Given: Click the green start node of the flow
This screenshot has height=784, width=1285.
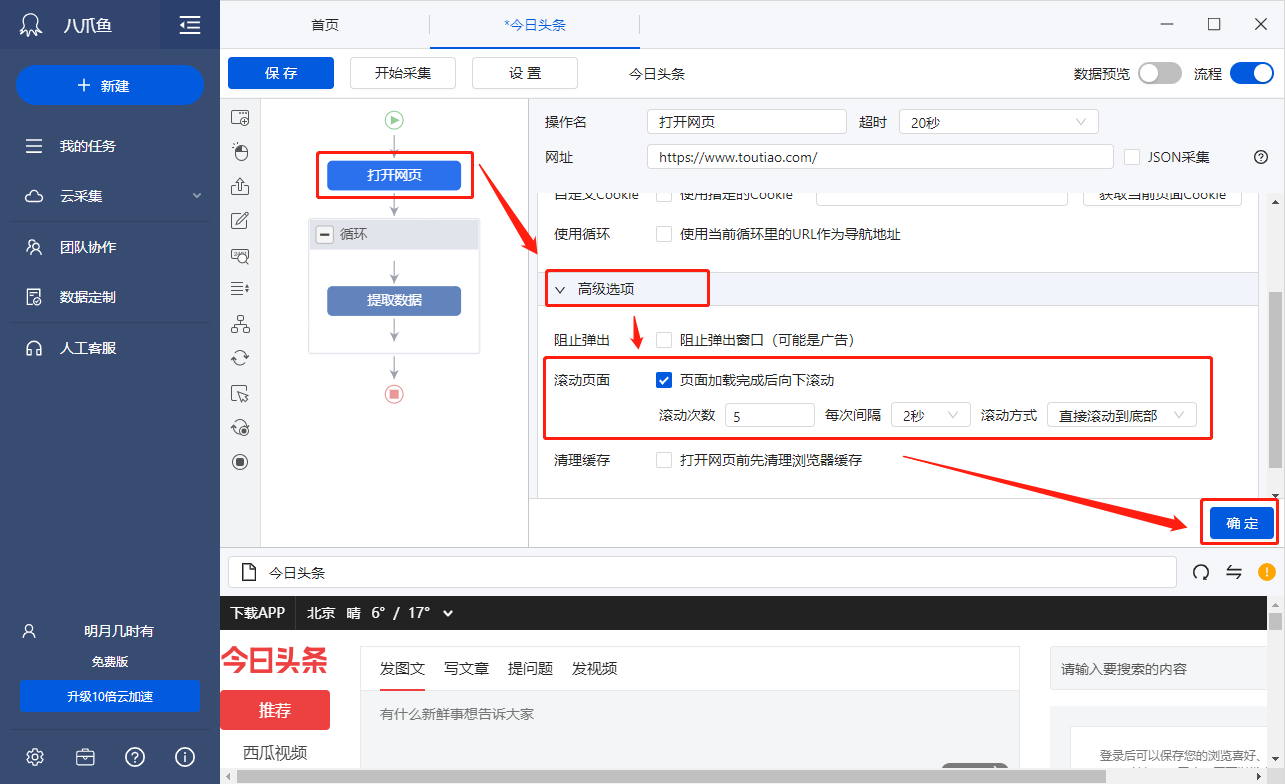Looking at the screenshot, I should click(394, 120).
